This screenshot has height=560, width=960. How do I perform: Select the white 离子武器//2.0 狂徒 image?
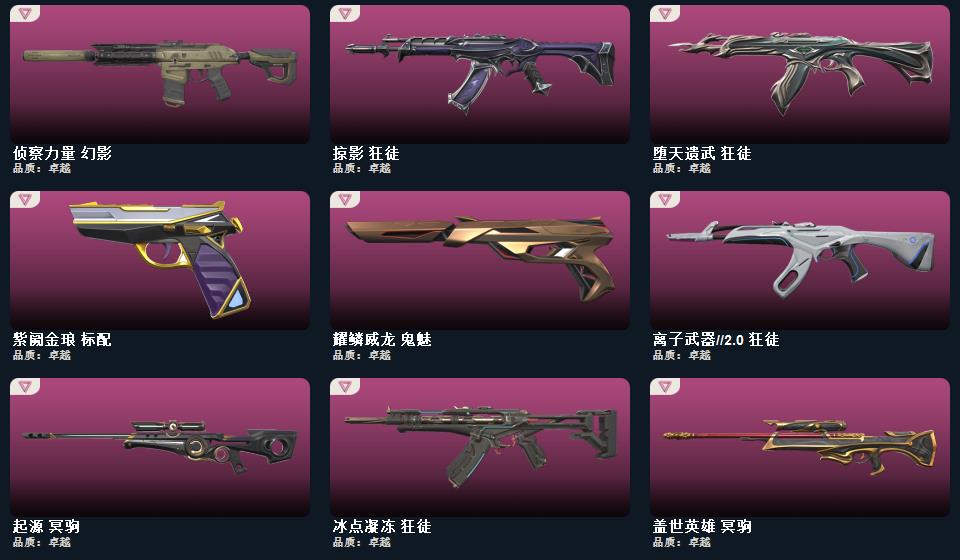[x=801, y=259]
